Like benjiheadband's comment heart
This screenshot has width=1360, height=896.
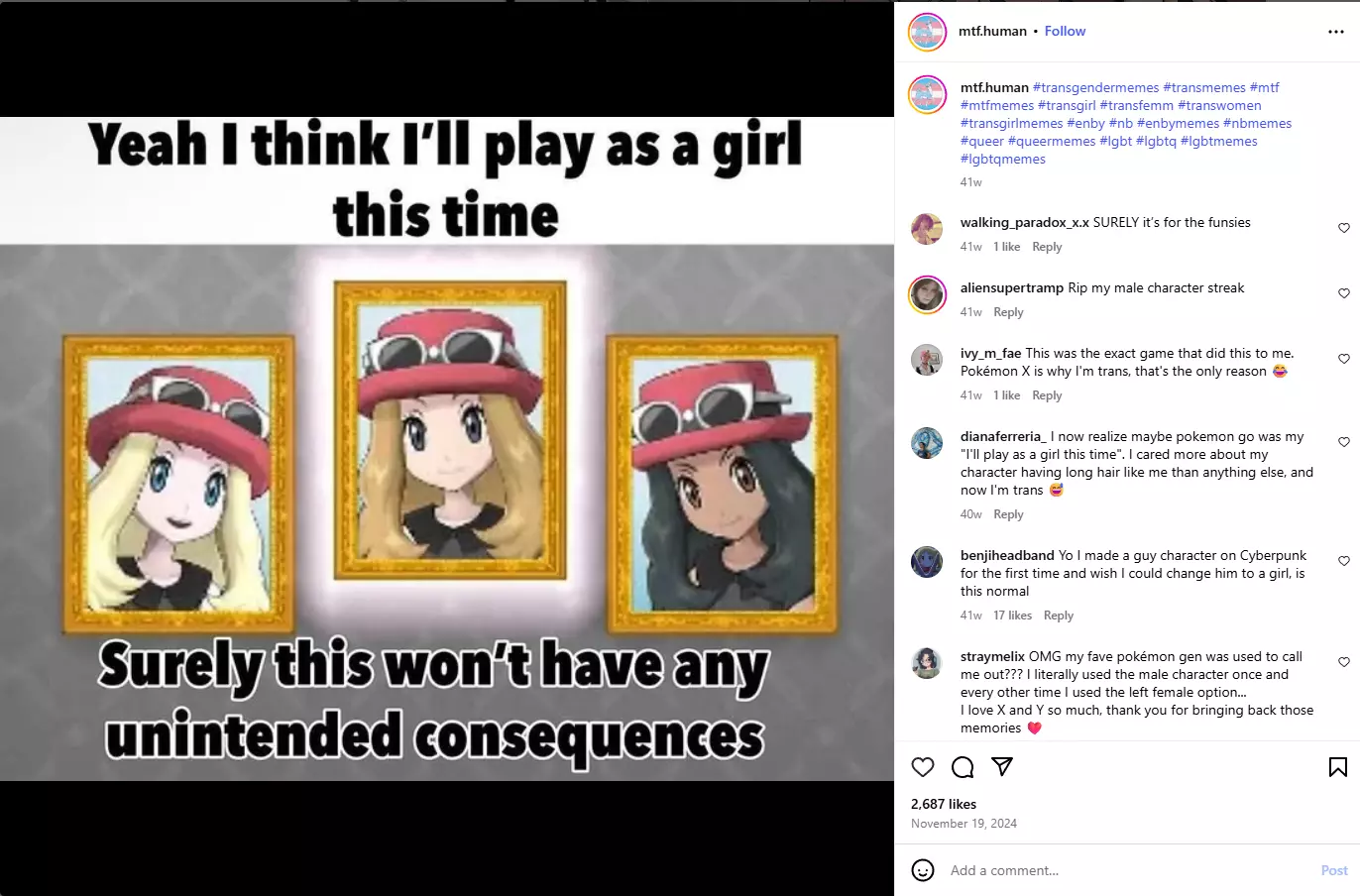[1344, 561]
